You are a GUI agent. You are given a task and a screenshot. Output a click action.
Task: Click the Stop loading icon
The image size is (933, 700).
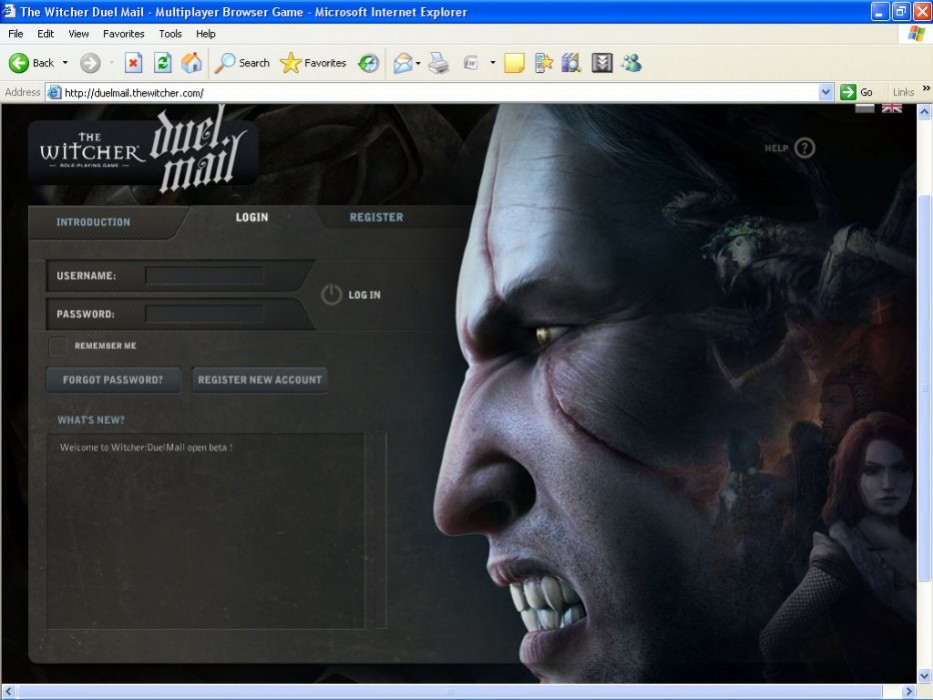click(133, 62)
